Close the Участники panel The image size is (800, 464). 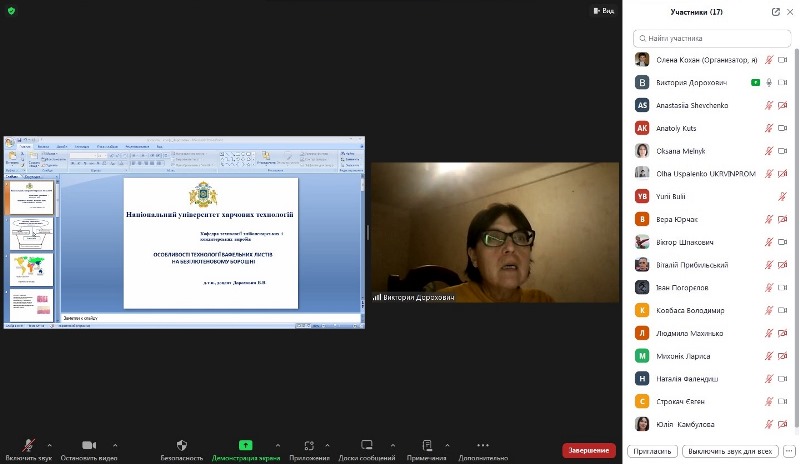(790, 12)
